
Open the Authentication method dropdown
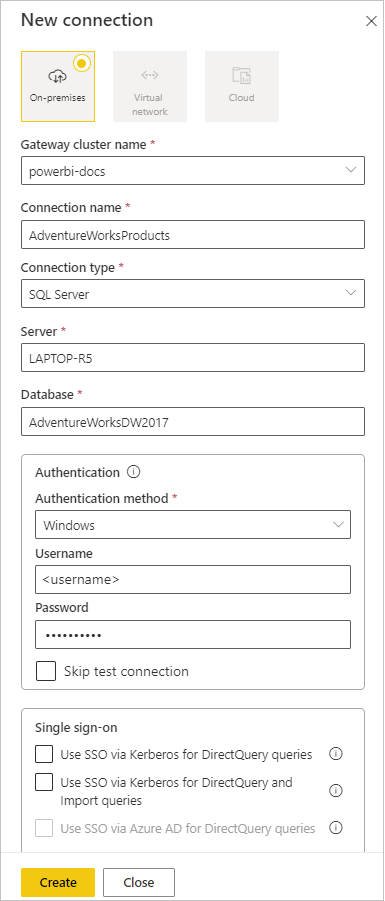tap(192, 525)
